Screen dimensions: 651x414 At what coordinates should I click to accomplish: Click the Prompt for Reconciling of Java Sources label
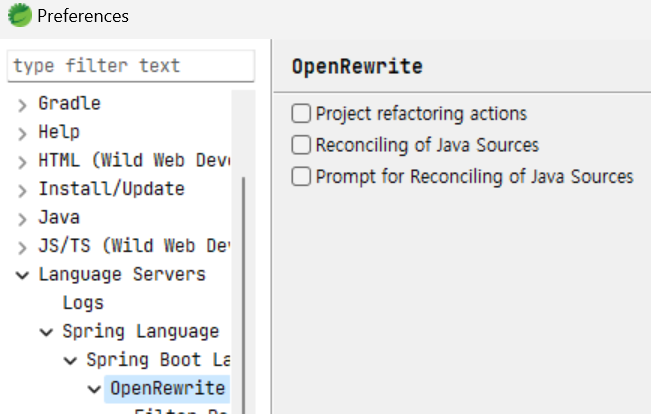475,176
